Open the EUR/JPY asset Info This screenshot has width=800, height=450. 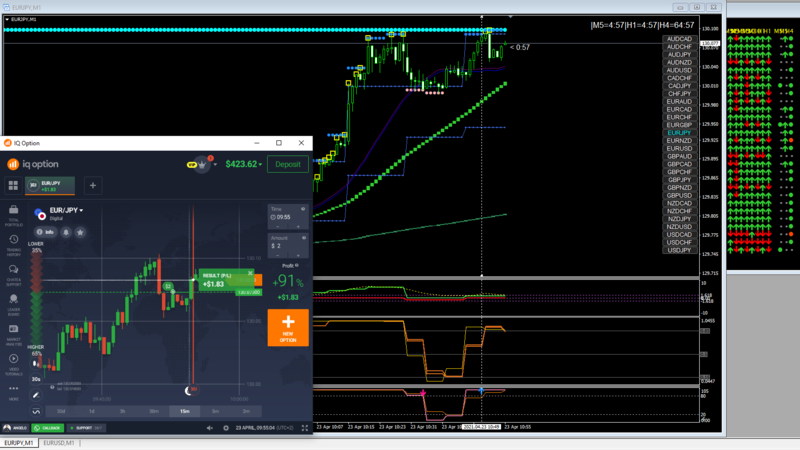point(46,232)
